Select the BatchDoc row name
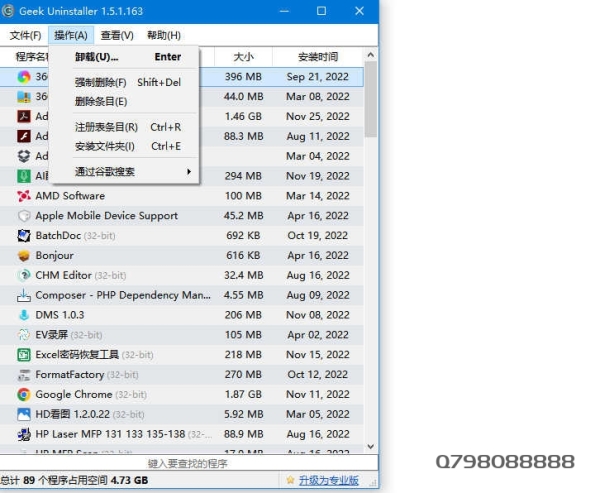Screen dimensions: 600x493 pyautogui.click(x=58, y=236)
